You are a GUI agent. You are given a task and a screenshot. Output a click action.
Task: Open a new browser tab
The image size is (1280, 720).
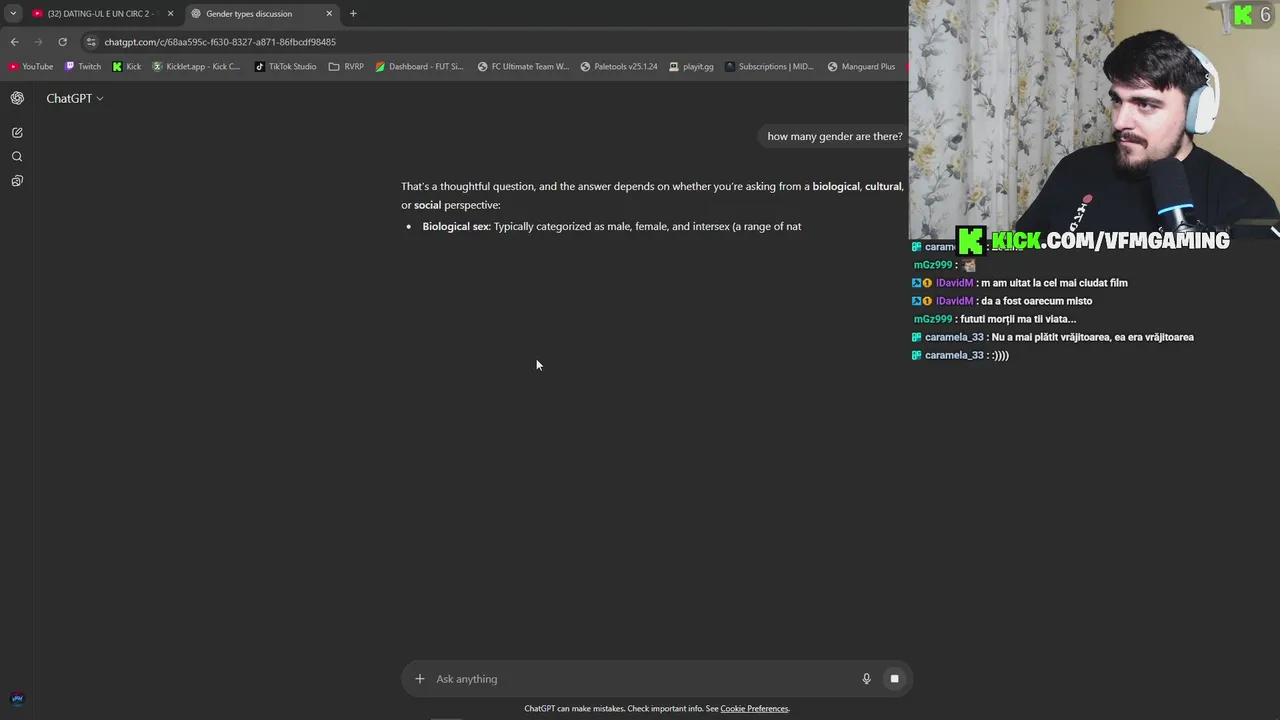tap(353, 14)
